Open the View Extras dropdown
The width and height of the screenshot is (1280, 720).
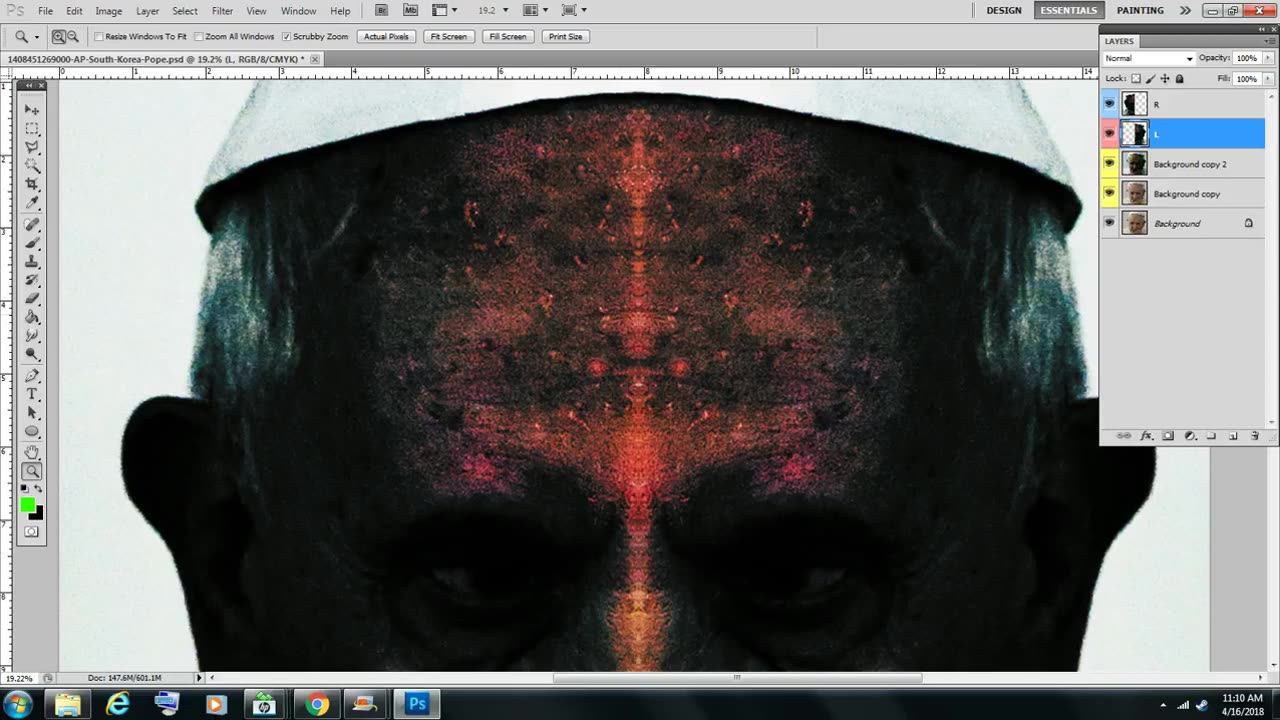point(444,10)
